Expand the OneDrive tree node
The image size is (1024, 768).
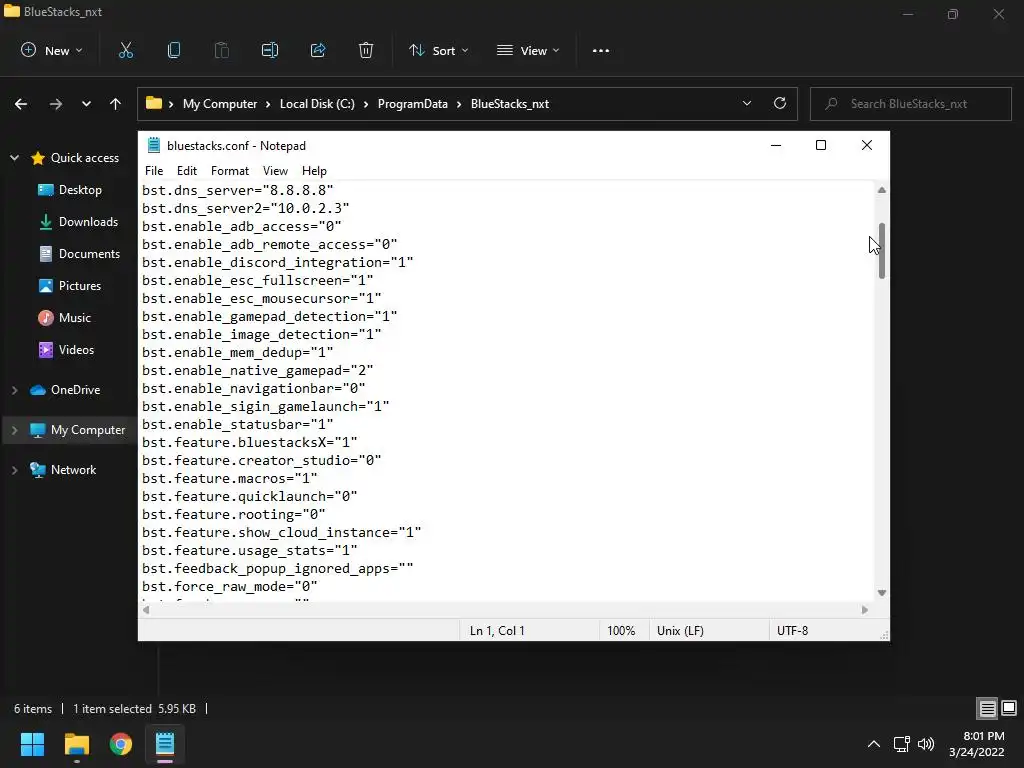click(14, 390)
